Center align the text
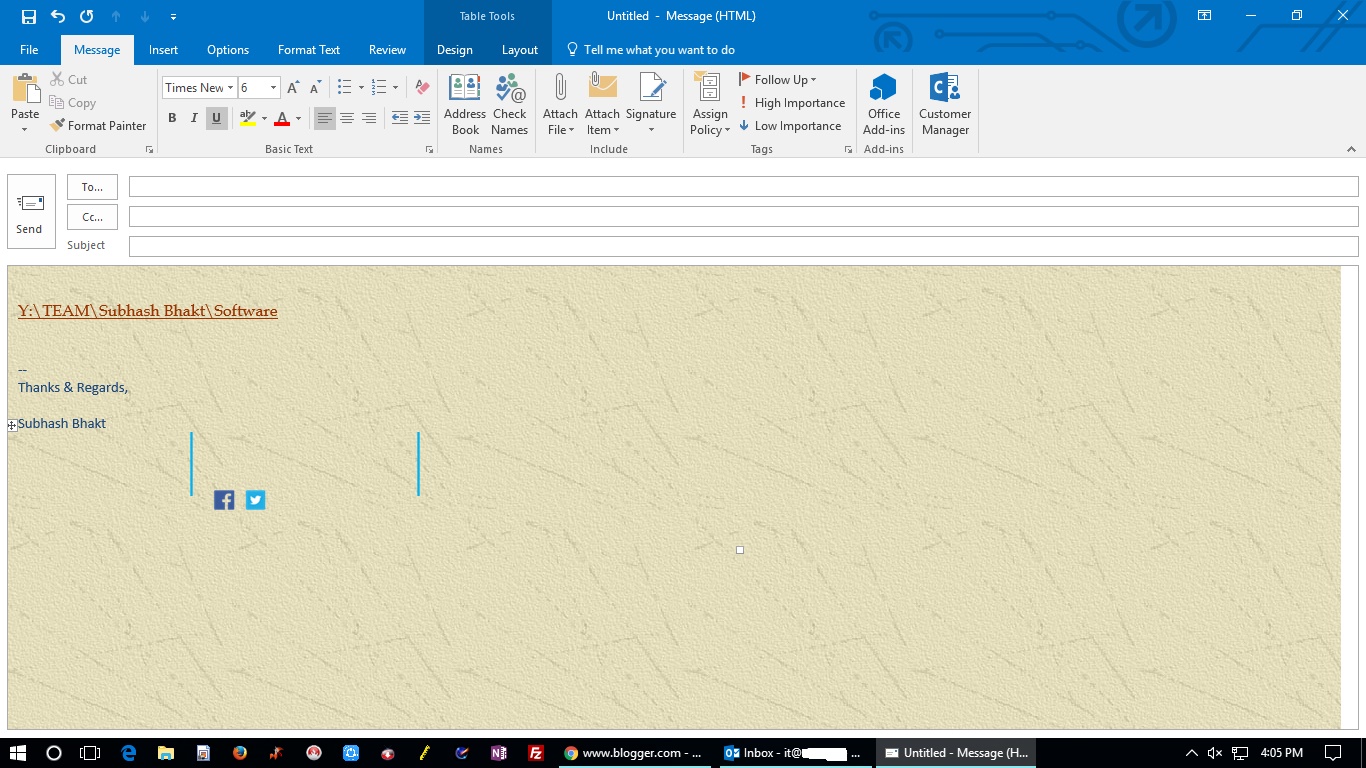The height and width of the screenshot is (768, 1366). [347, 118]
